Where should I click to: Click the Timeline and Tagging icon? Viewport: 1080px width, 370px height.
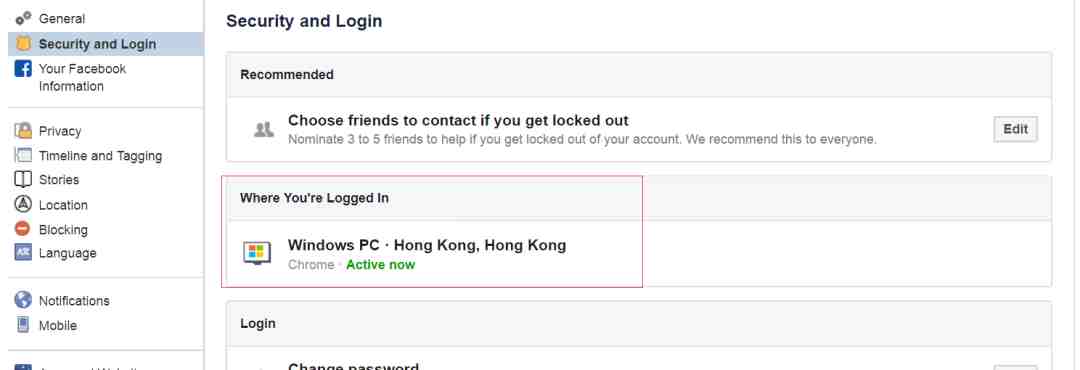click(x=23, y=156)
